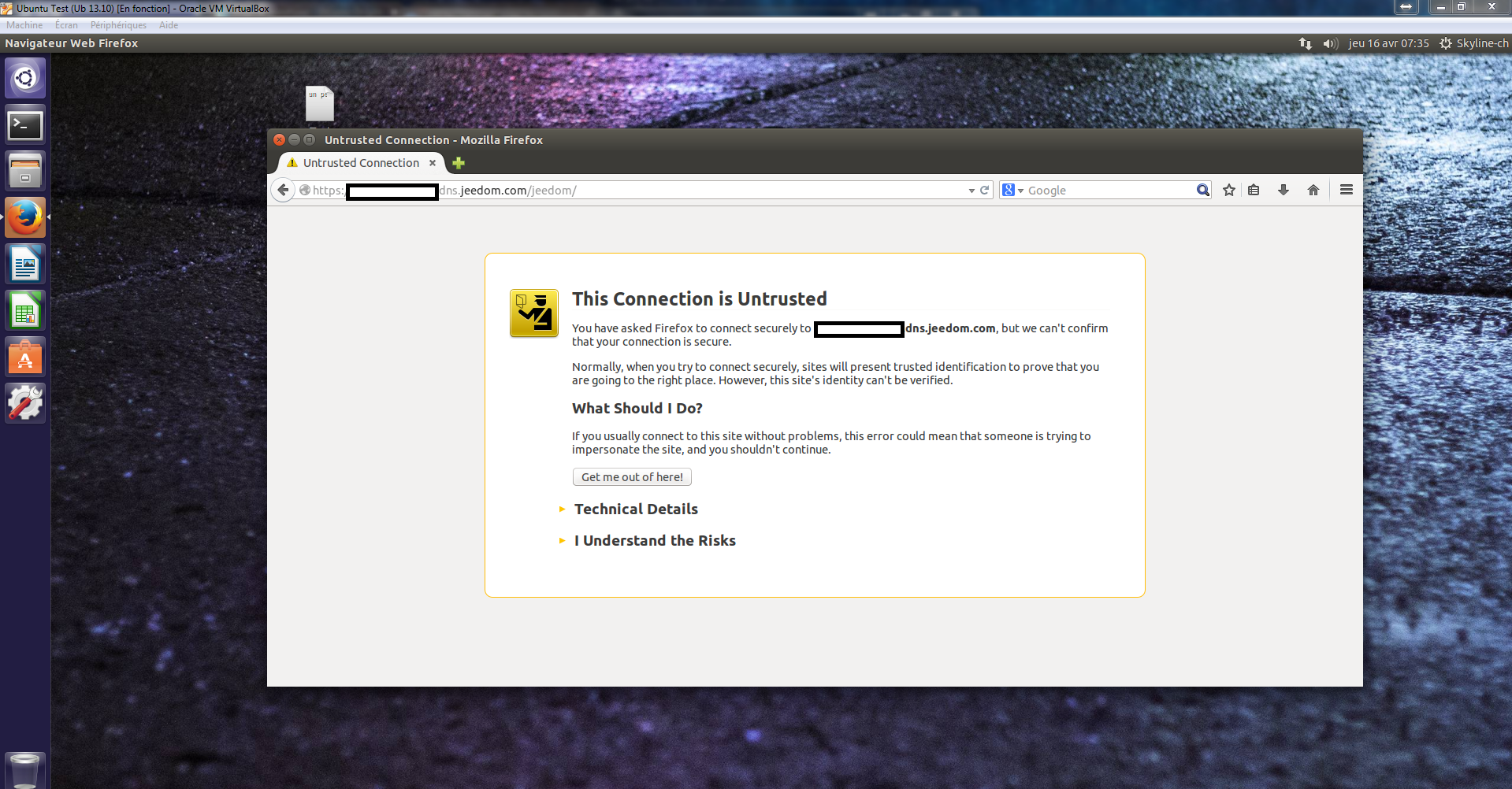Open the Firefox hamburger menu
1512x789 pixels.
coord(1347,190)
